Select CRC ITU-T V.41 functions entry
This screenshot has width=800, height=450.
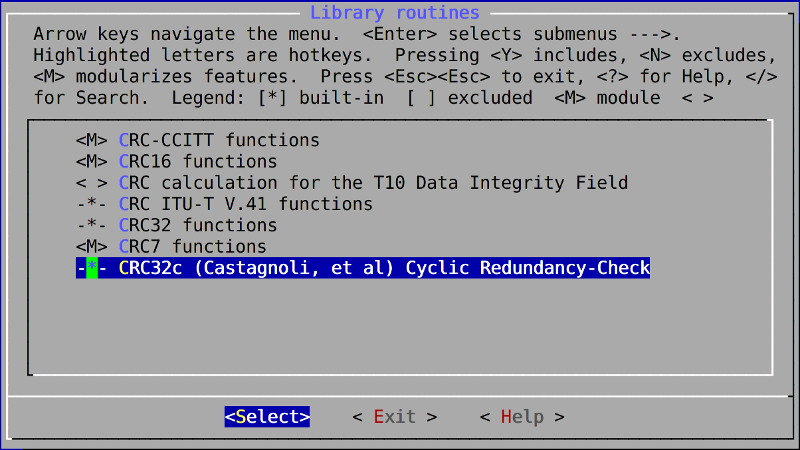(x=246, y=204)
